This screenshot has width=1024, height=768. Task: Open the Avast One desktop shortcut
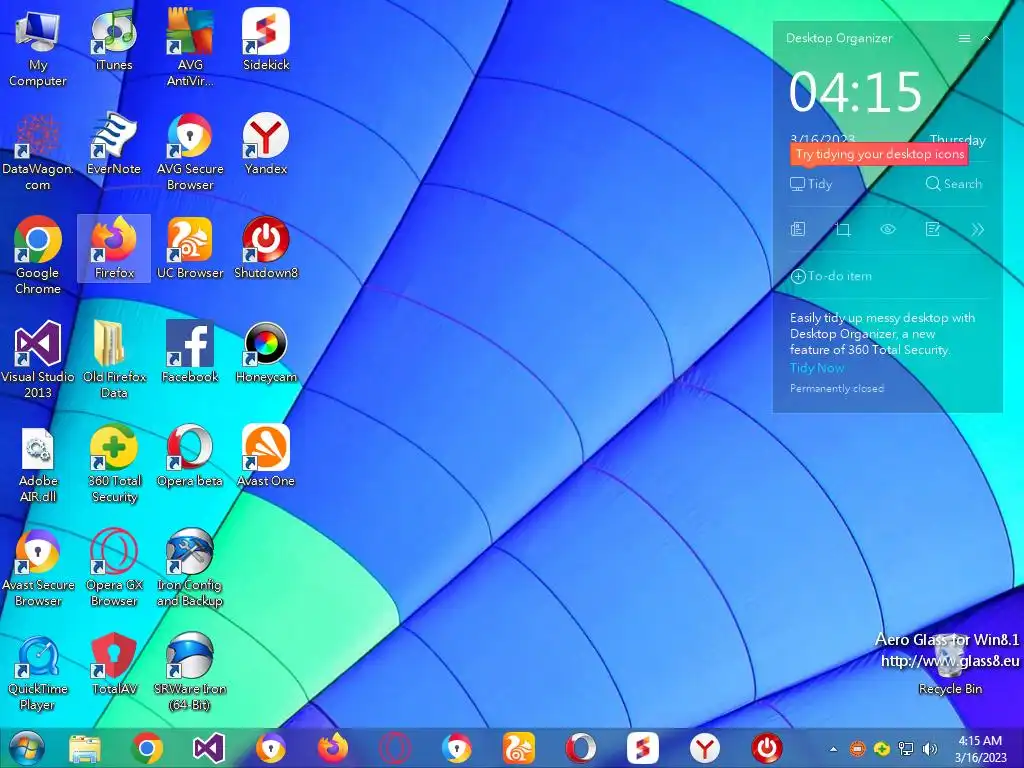pos(266,456)
